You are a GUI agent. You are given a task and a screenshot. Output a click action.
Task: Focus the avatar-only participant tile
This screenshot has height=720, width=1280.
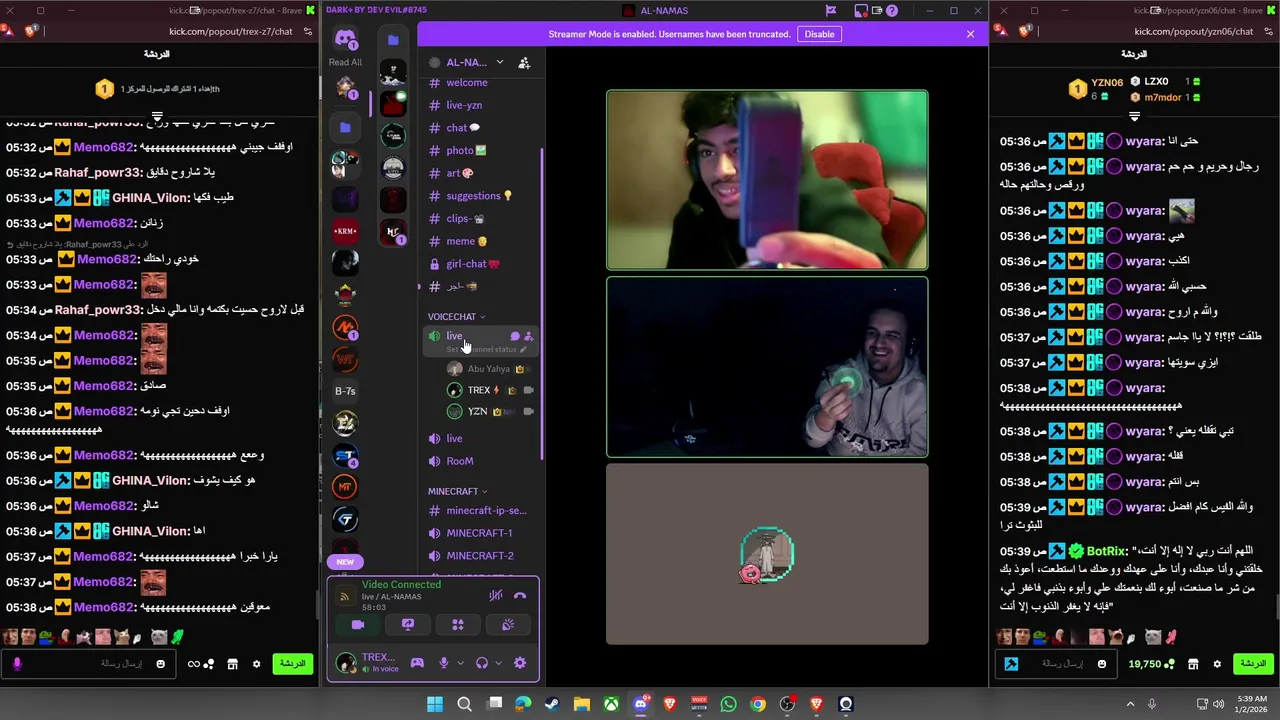tap(767, 554)
